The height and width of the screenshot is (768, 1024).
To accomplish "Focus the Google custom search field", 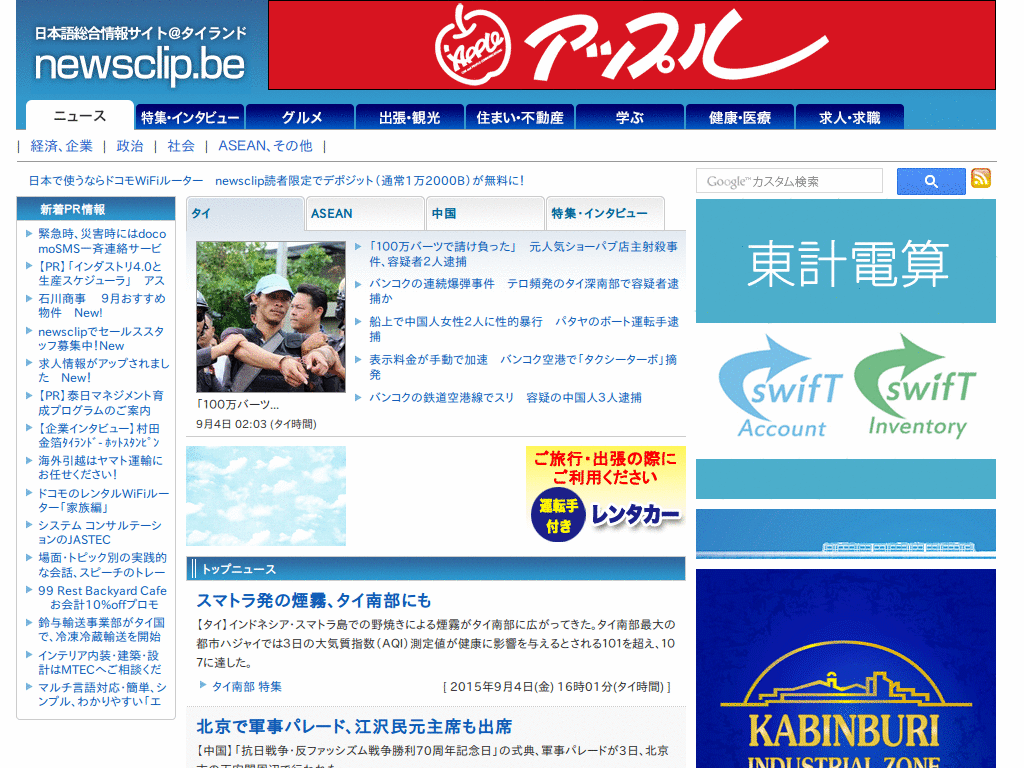I will pyautogui.click(x=790, y=181).
